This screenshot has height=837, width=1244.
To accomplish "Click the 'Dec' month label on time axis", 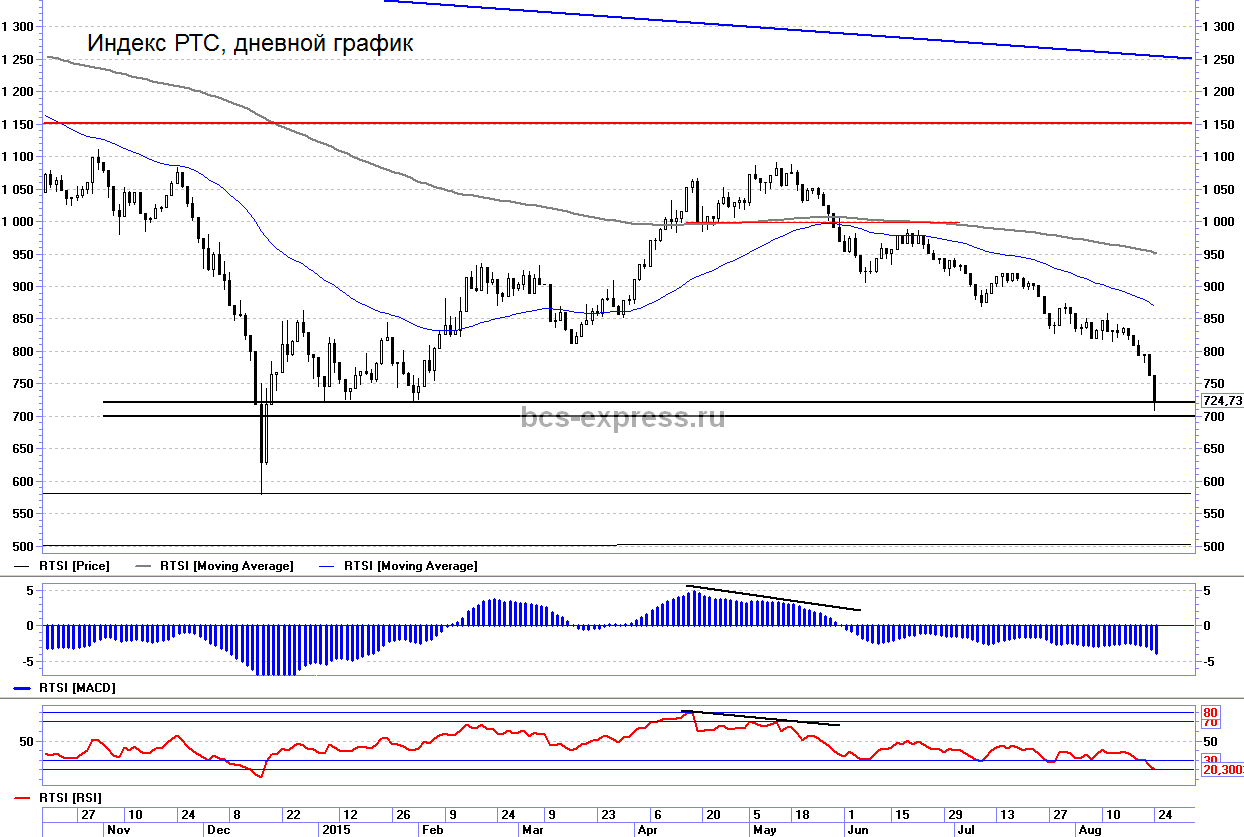I will 217,830.
